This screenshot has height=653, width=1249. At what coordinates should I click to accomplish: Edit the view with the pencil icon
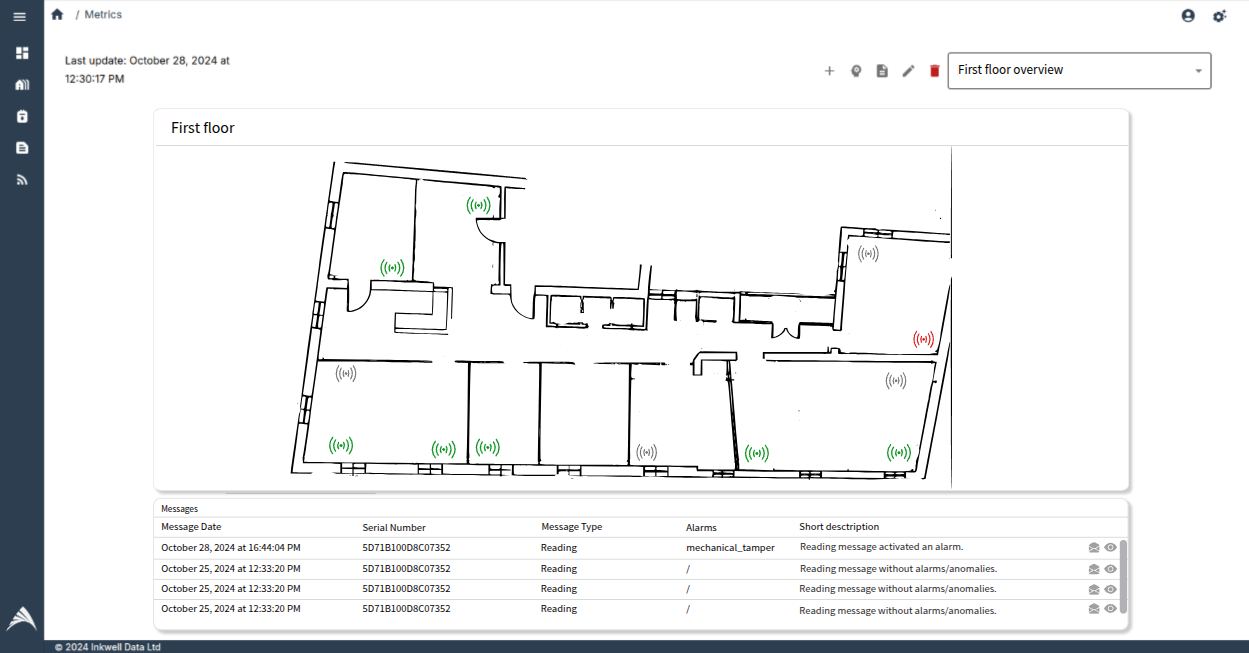pos(907,70)
